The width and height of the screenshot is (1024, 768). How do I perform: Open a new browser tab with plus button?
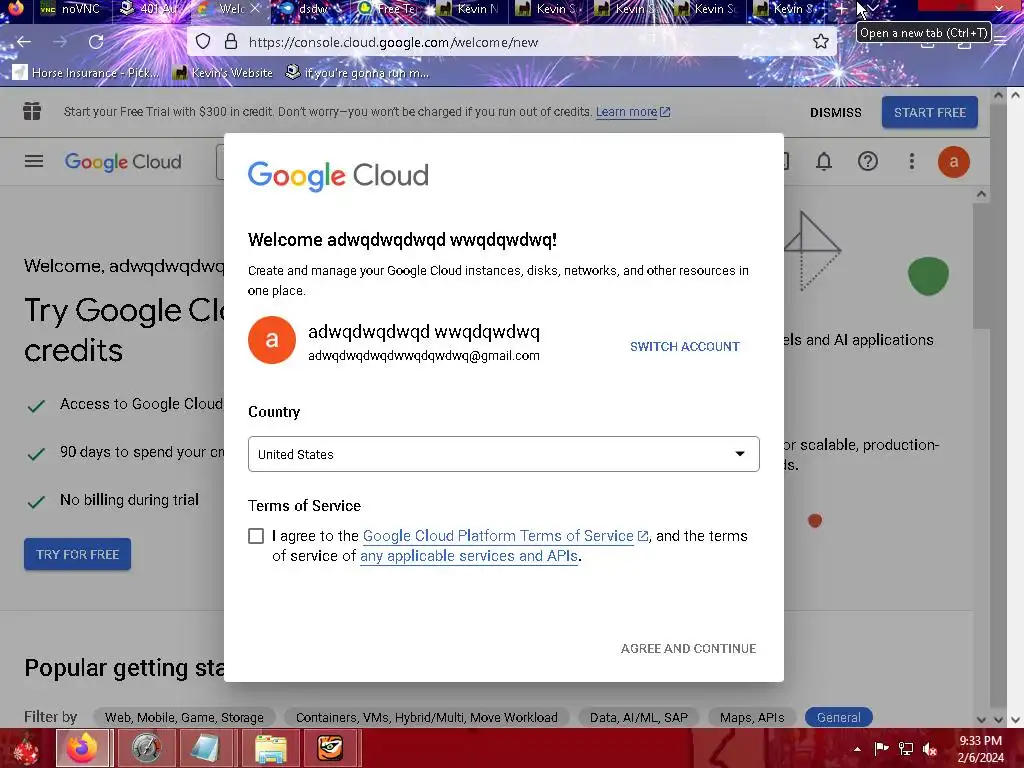pos(842,8)
